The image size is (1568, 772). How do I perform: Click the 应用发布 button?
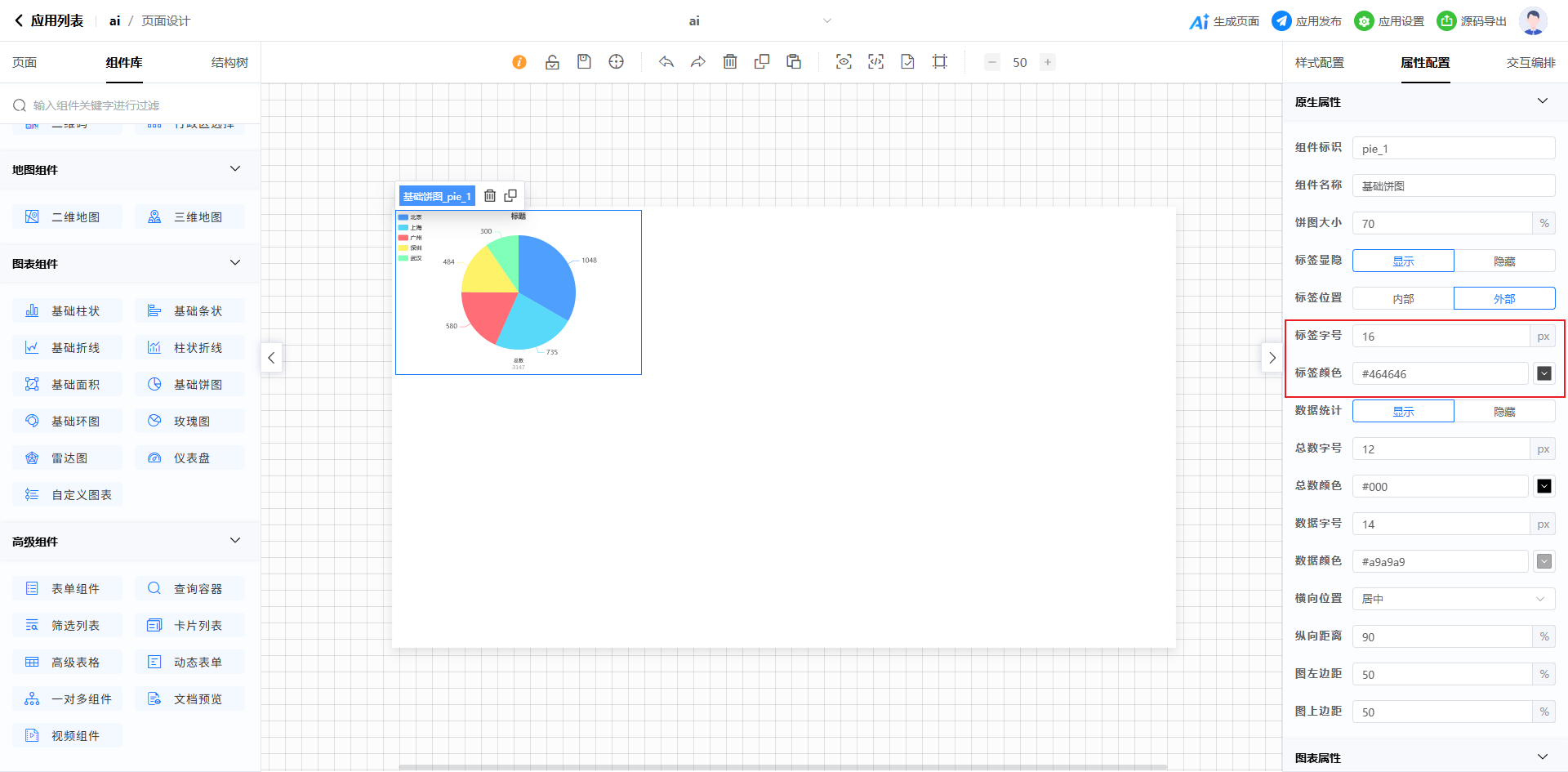click(1307, 21)
